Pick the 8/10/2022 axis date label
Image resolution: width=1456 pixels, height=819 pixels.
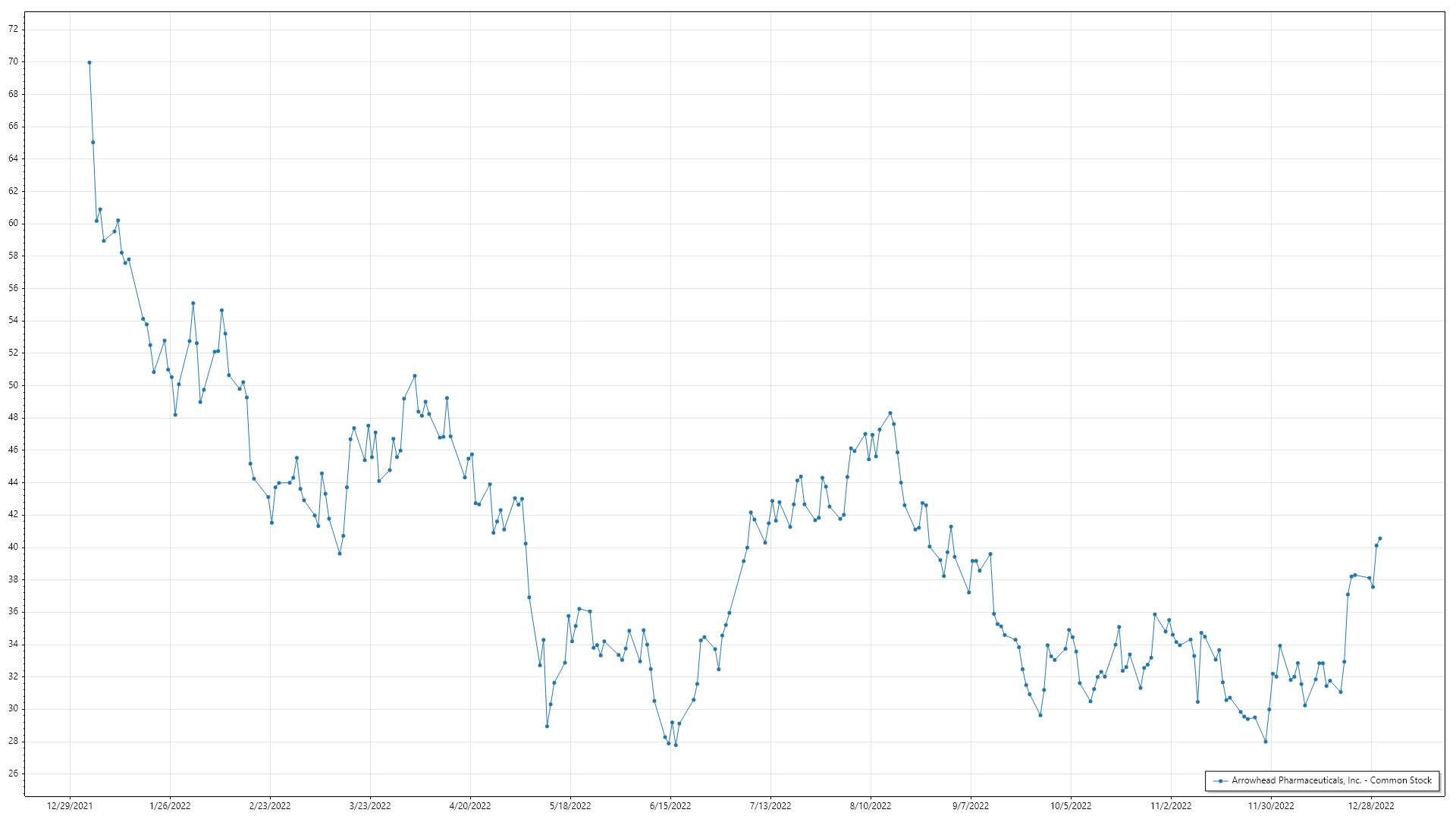871,805
